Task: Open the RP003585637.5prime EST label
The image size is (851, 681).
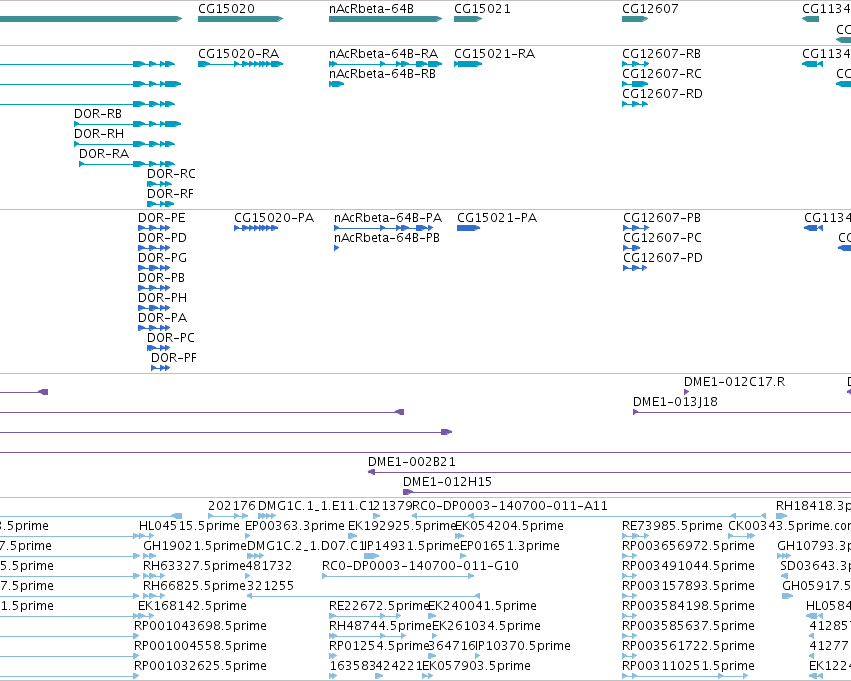Action: [688, 627]
